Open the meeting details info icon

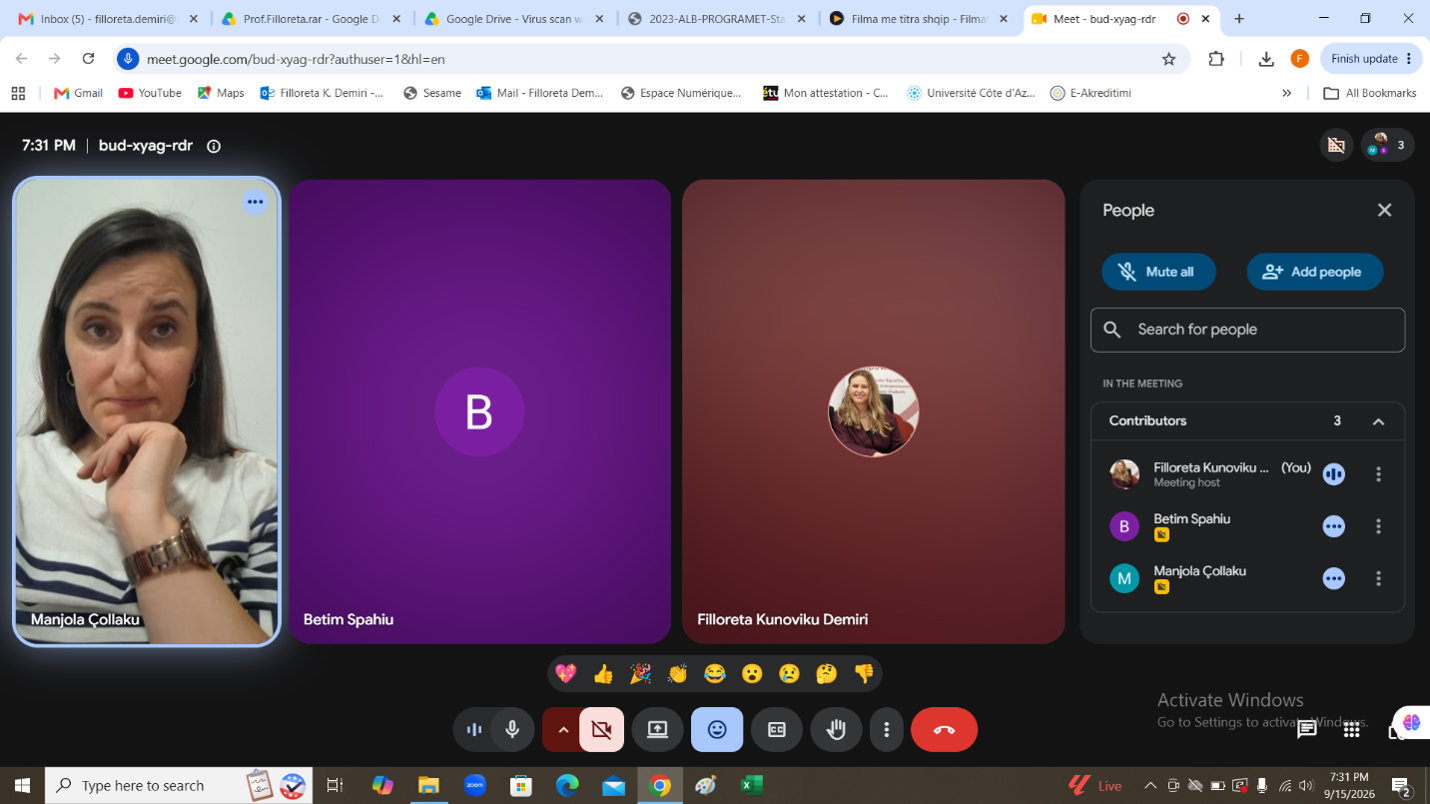point(213,146)
